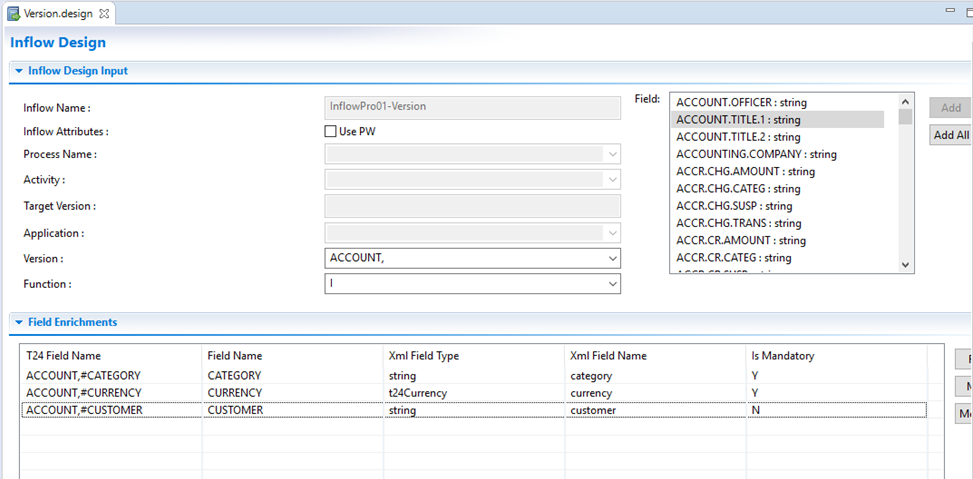Click the Add button

950,108
